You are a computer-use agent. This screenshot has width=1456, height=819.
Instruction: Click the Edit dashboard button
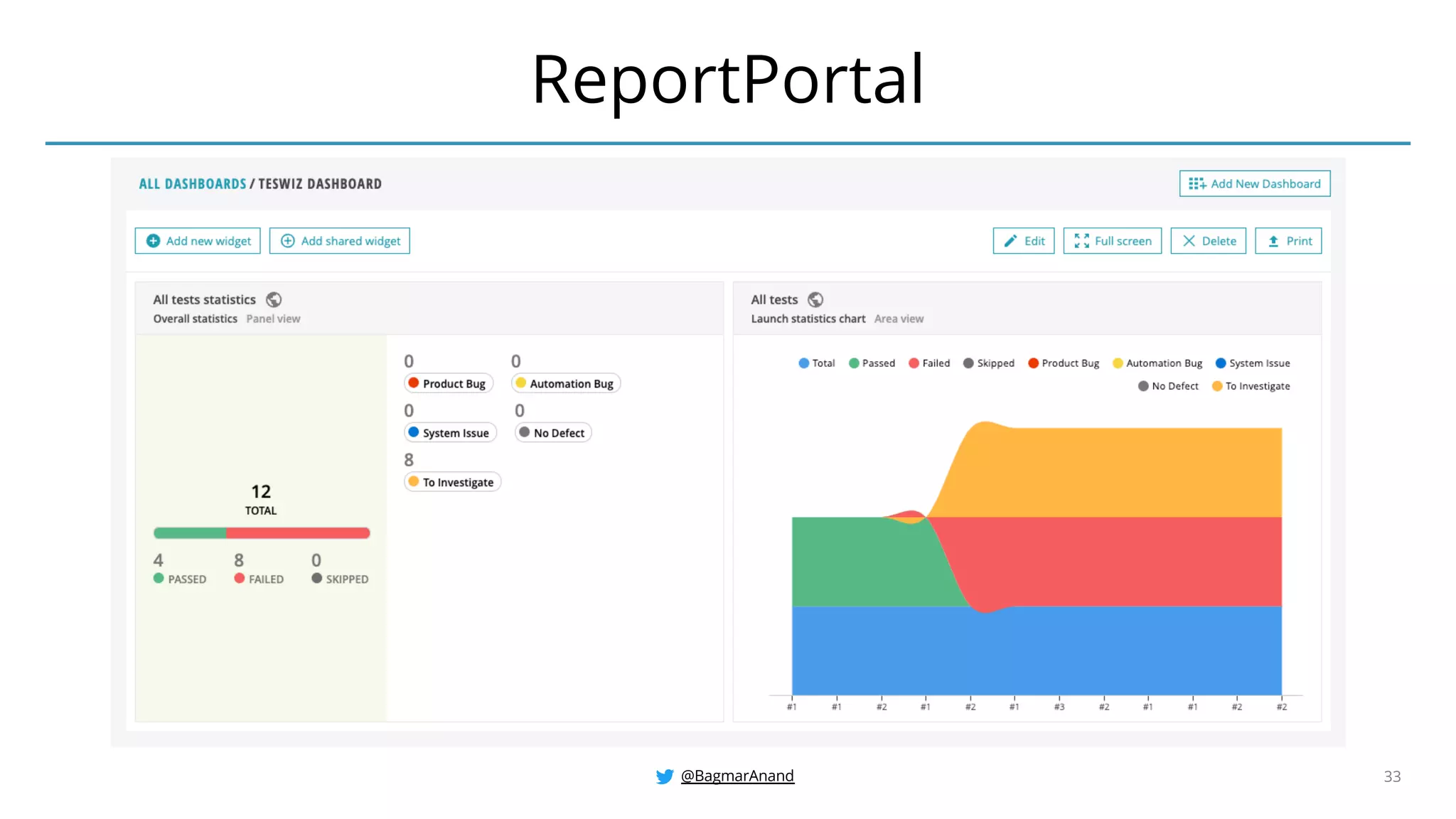coord(1024,241)
